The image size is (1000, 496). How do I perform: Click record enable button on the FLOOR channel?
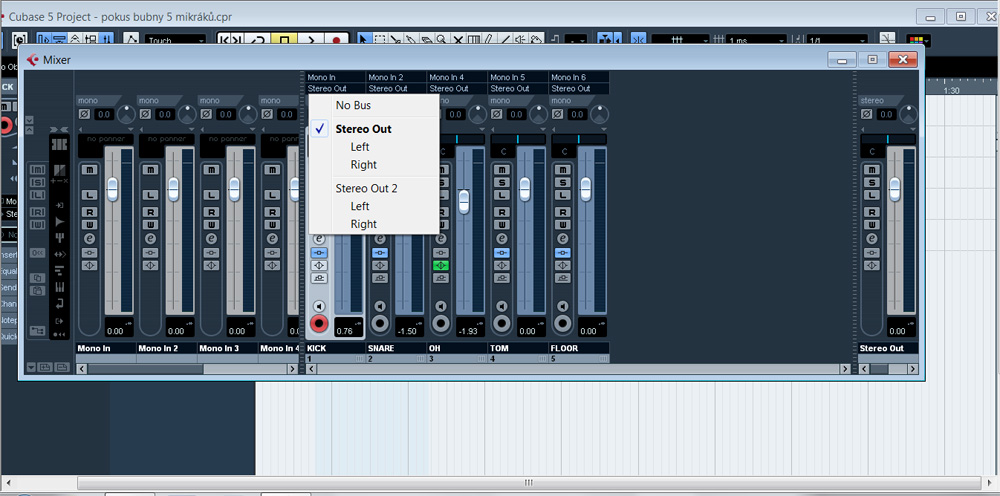tap(563, 324)
